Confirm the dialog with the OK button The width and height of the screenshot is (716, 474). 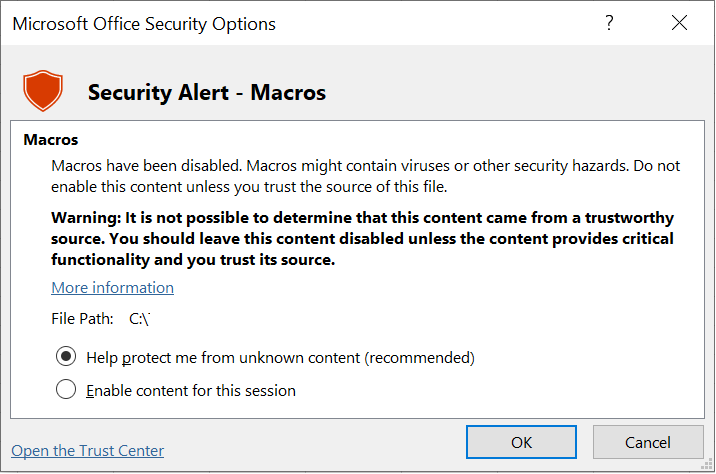coord(521,442)
